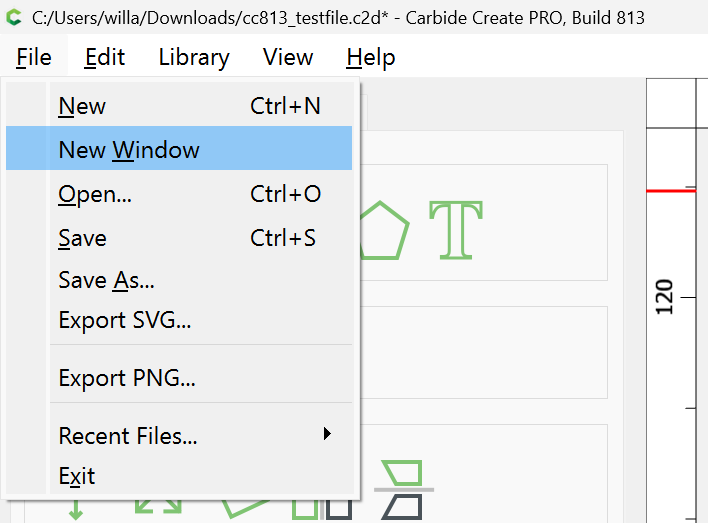Click the vertical mirror trapezoid icon

click(x=404, y=490)
